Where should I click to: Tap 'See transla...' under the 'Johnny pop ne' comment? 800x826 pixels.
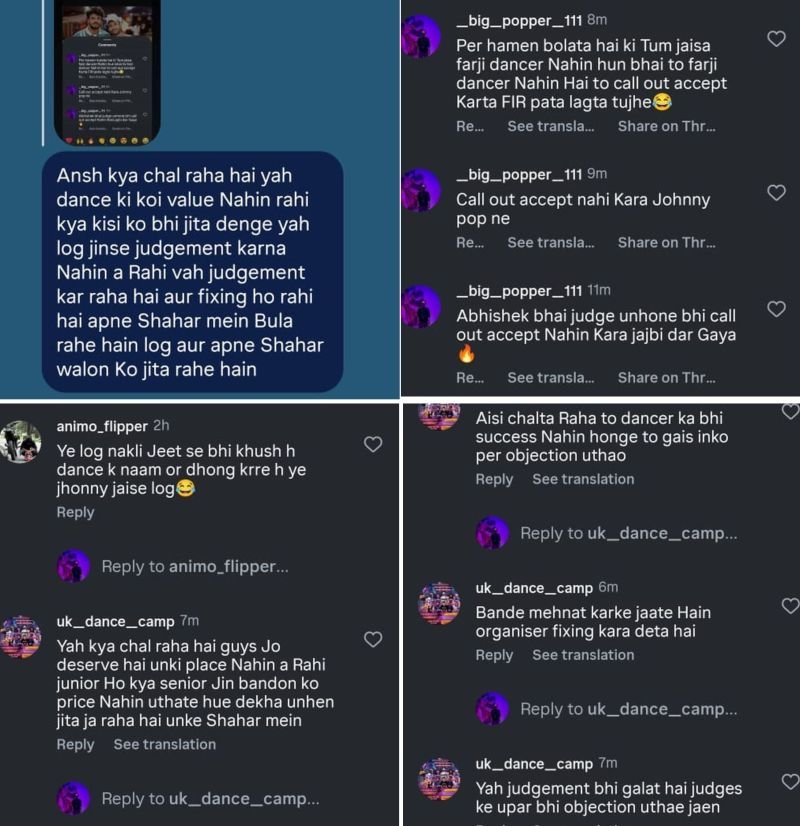550,242
